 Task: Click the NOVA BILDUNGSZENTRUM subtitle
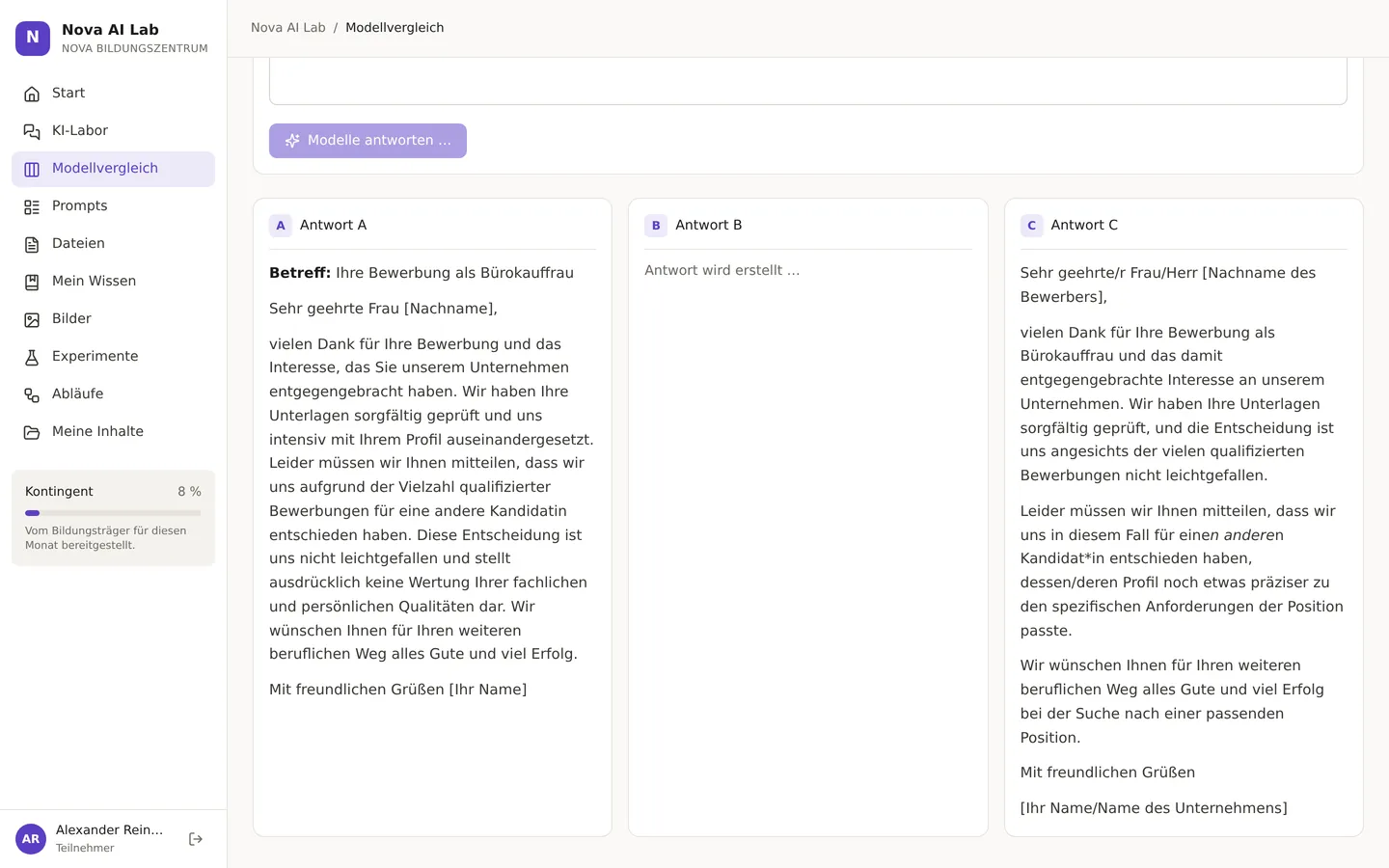point(135,48)
